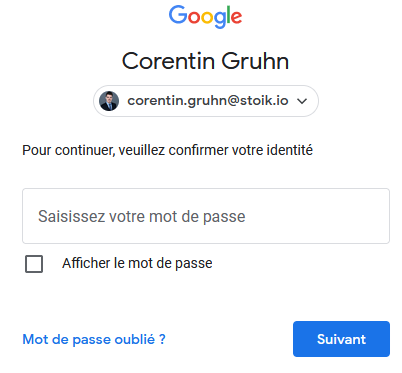Select the corentin.gruhn@stoik.io email text
402x373 pixels.
coord(208,101)
